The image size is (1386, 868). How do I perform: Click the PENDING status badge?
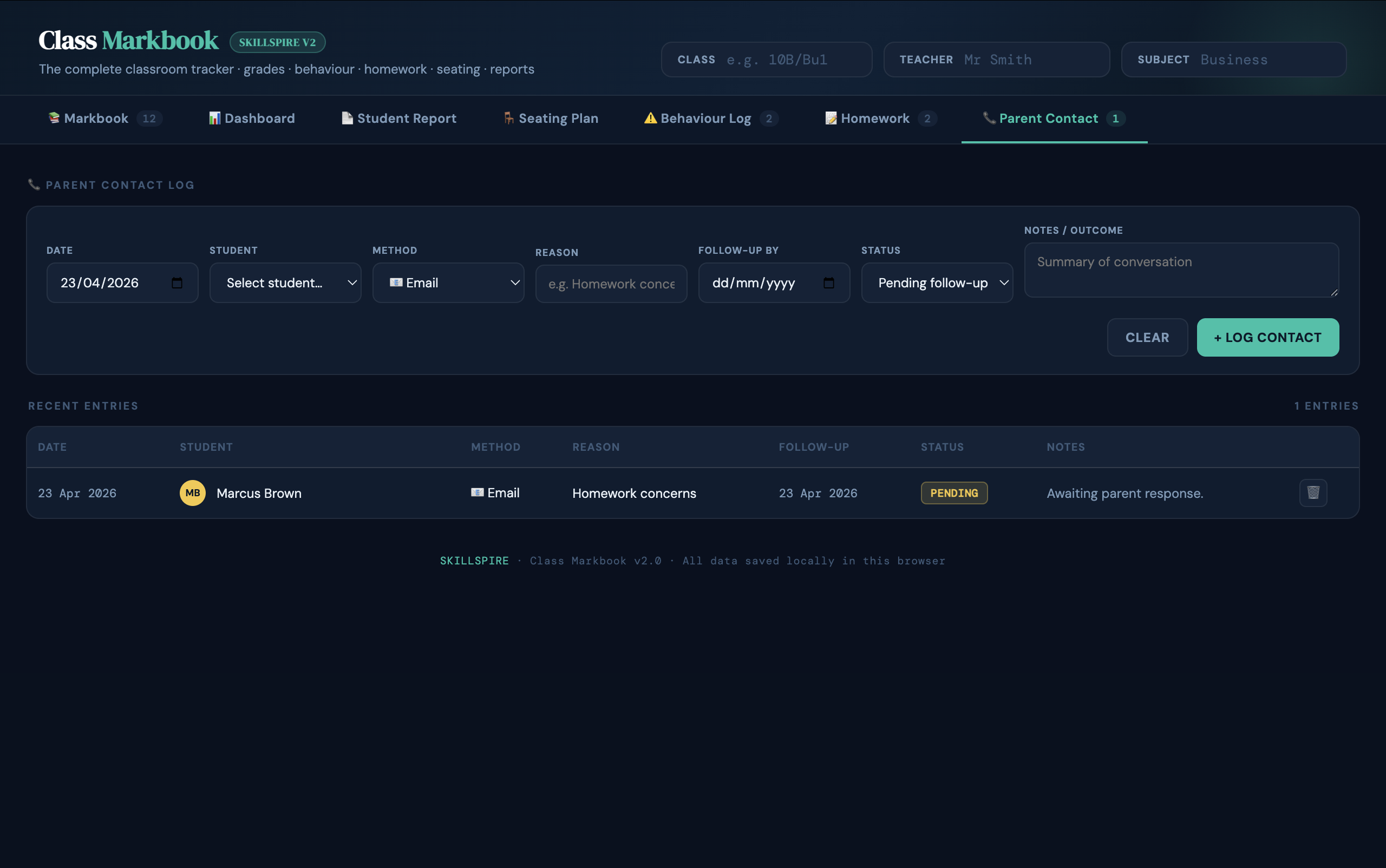coord(953,493)
